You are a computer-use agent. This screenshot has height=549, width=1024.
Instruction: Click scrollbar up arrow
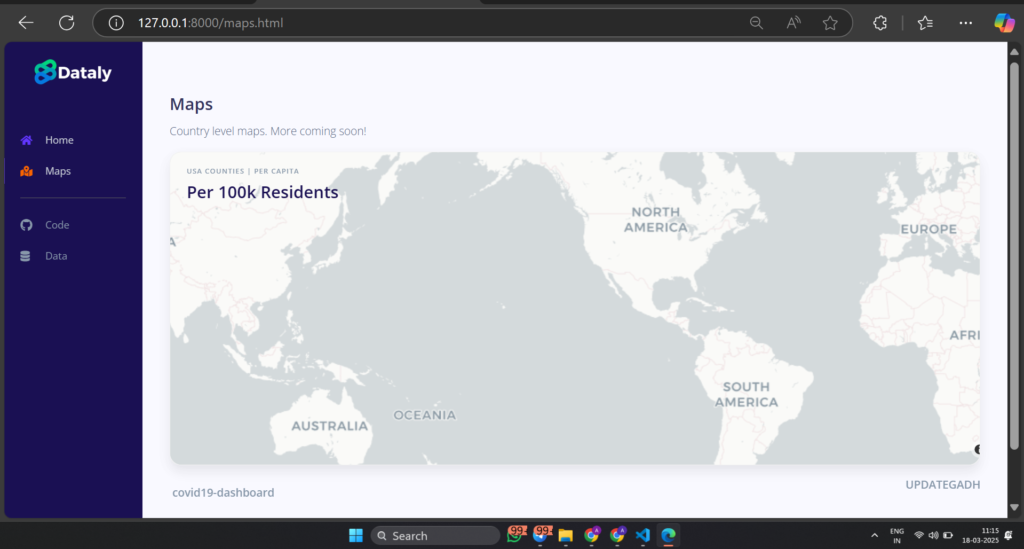(x=1014, y=52)
